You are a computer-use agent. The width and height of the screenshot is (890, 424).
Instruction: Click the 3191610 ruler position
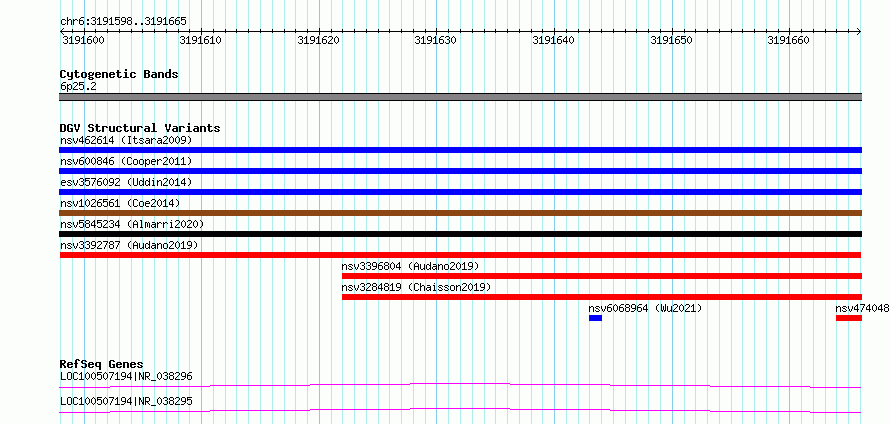(200, 40)
